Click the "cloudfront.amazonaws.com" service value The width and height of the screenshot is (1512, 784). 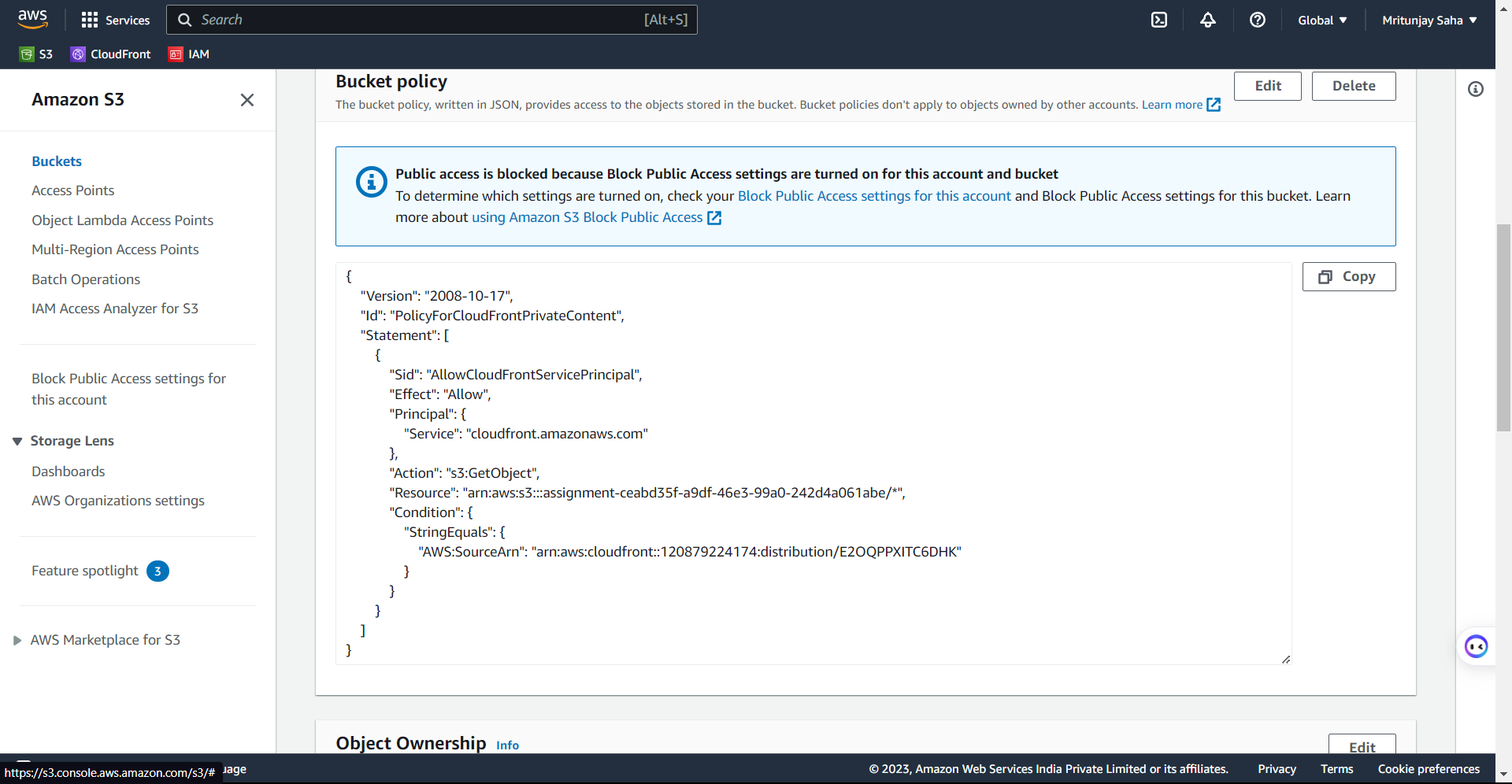(557, 434)
